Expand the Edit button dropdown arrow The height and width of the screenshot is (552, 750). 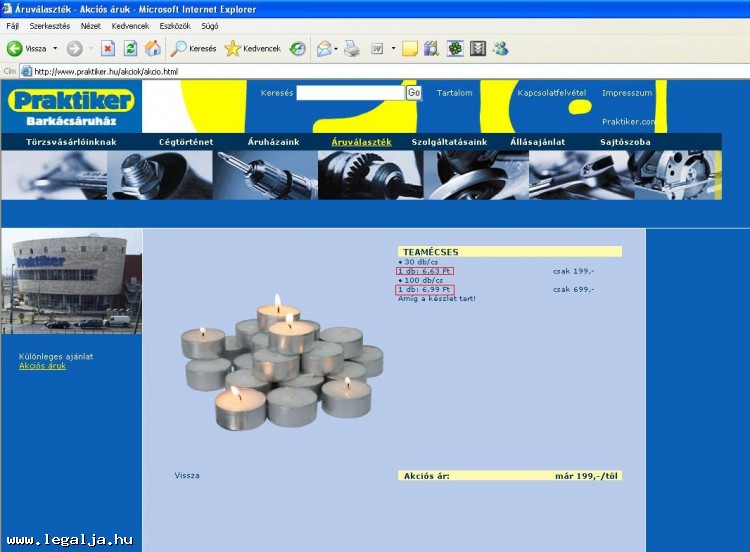coord(393,48)
